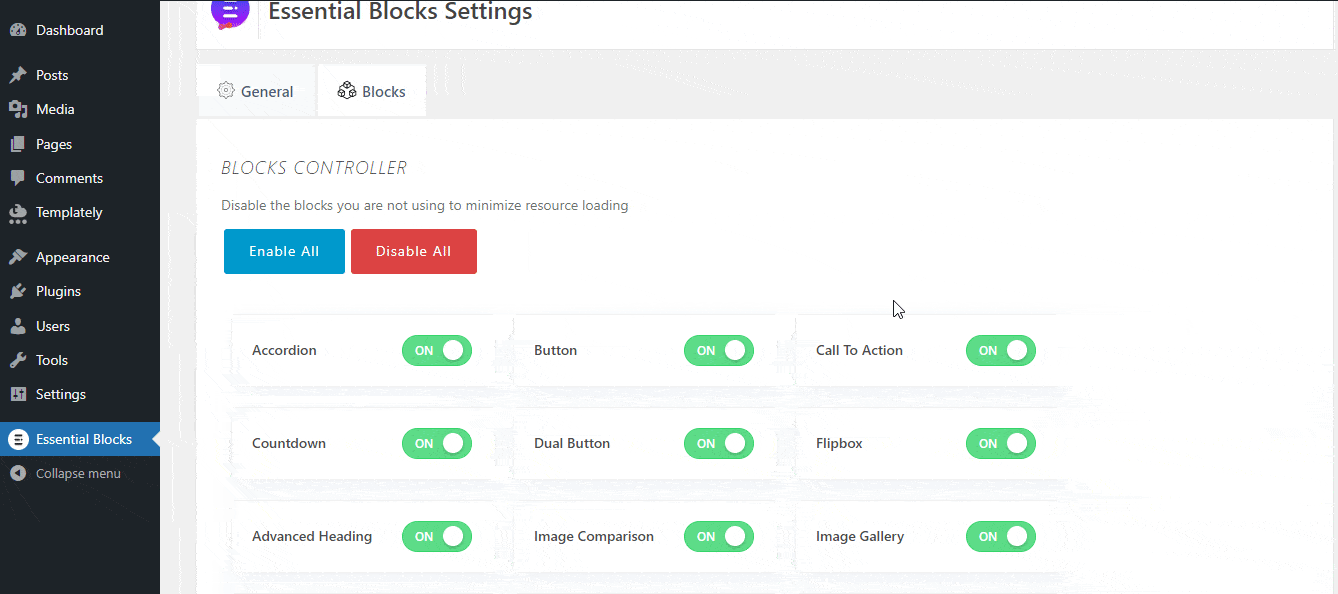Click the Dashboard gauge icon

(17, 30)
